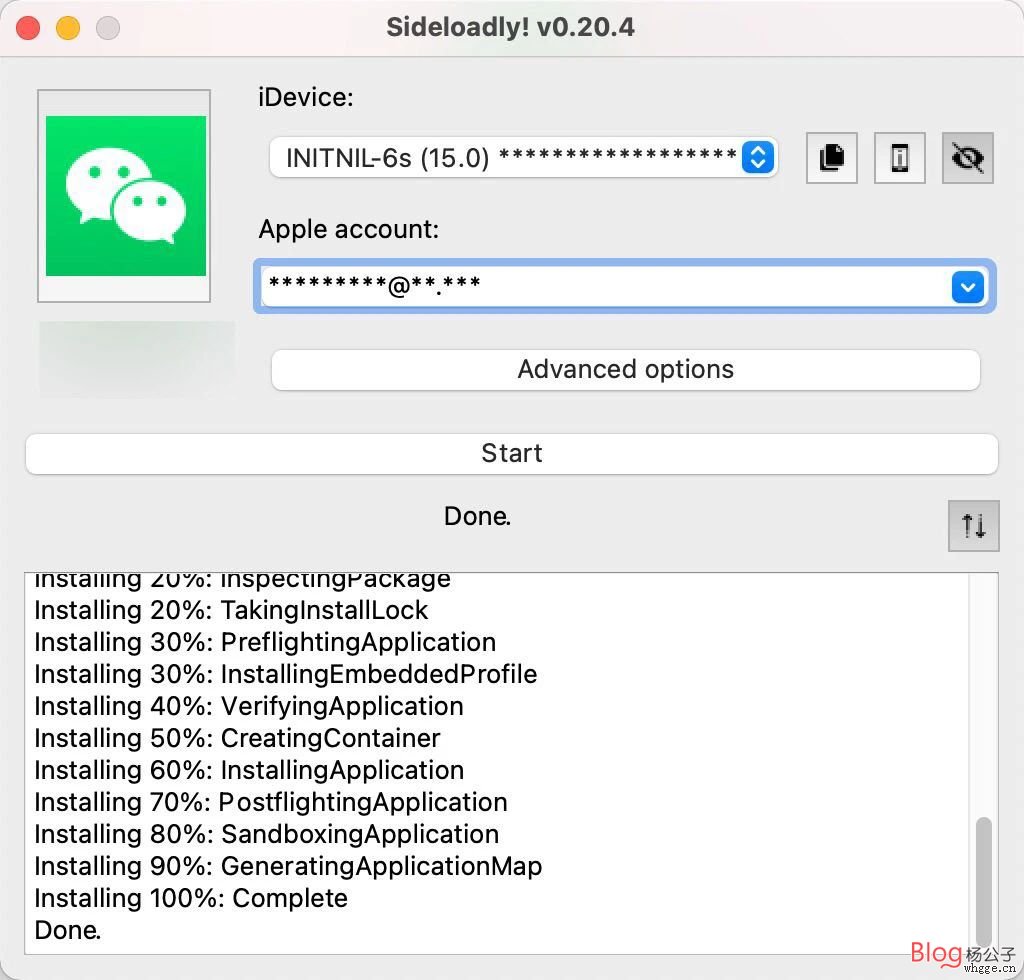Click the 'Installing 100%: Complete' log line

[x=191, y=898]
